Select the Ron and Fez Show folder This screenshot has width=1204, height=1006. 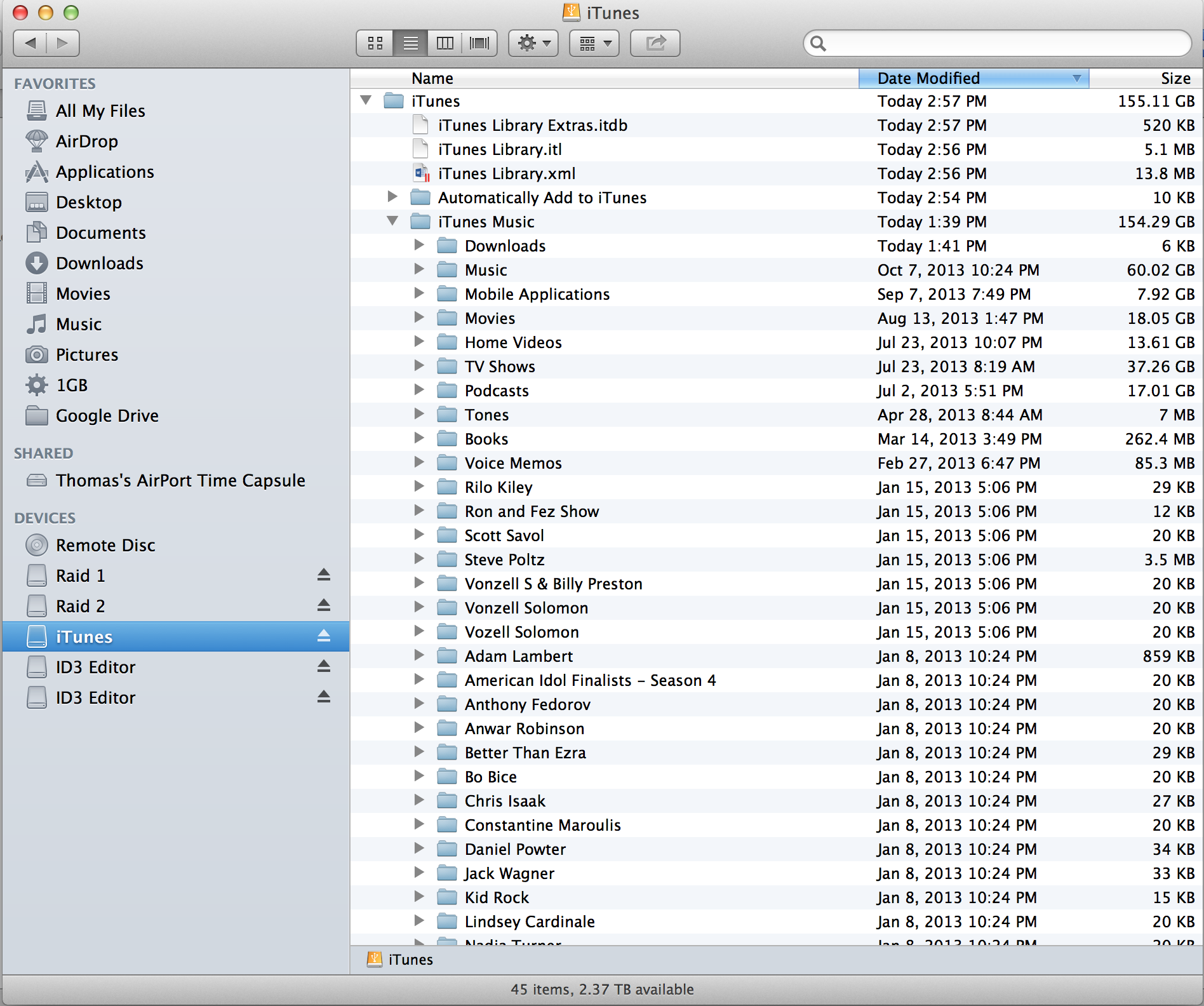tap(776, 511)
